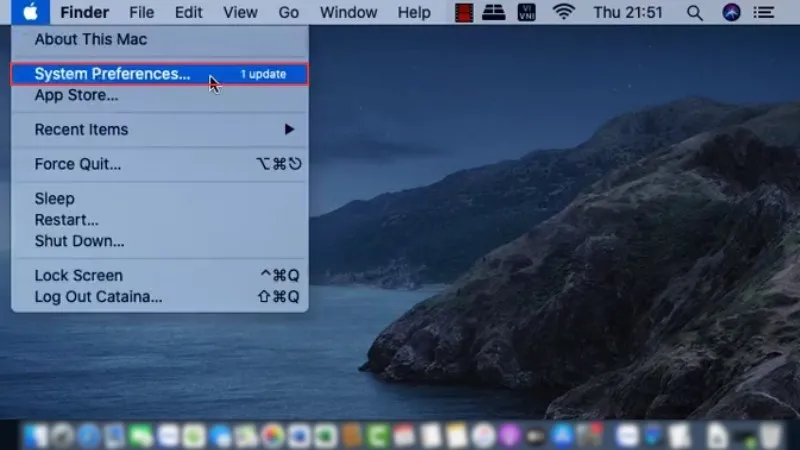The width and height of the screenshot is (800, 450).
Task: Select App Store... menu entry
Action: (x=76, y=95)
